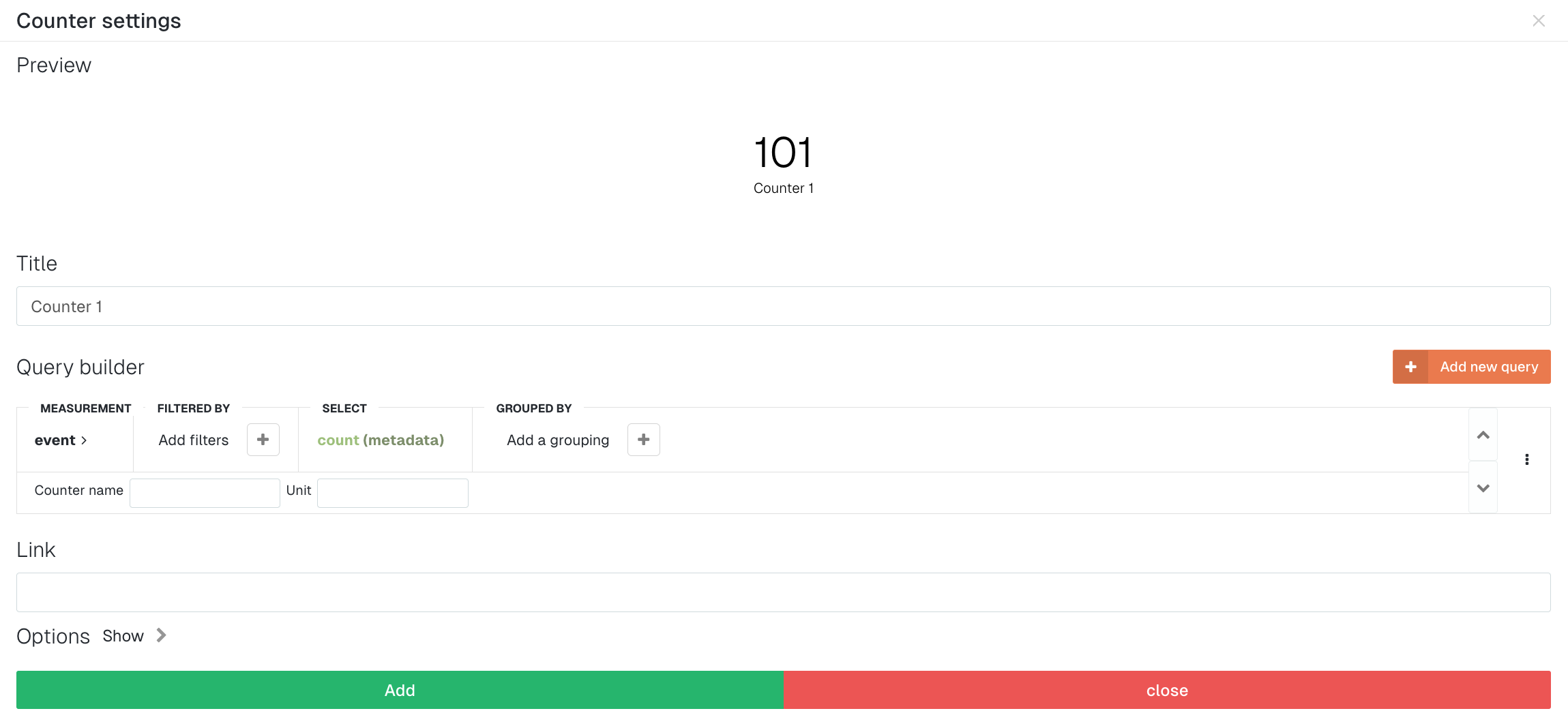Click the plus icon to add a grouping
1568x726 pixels.
tap(643, 440)
